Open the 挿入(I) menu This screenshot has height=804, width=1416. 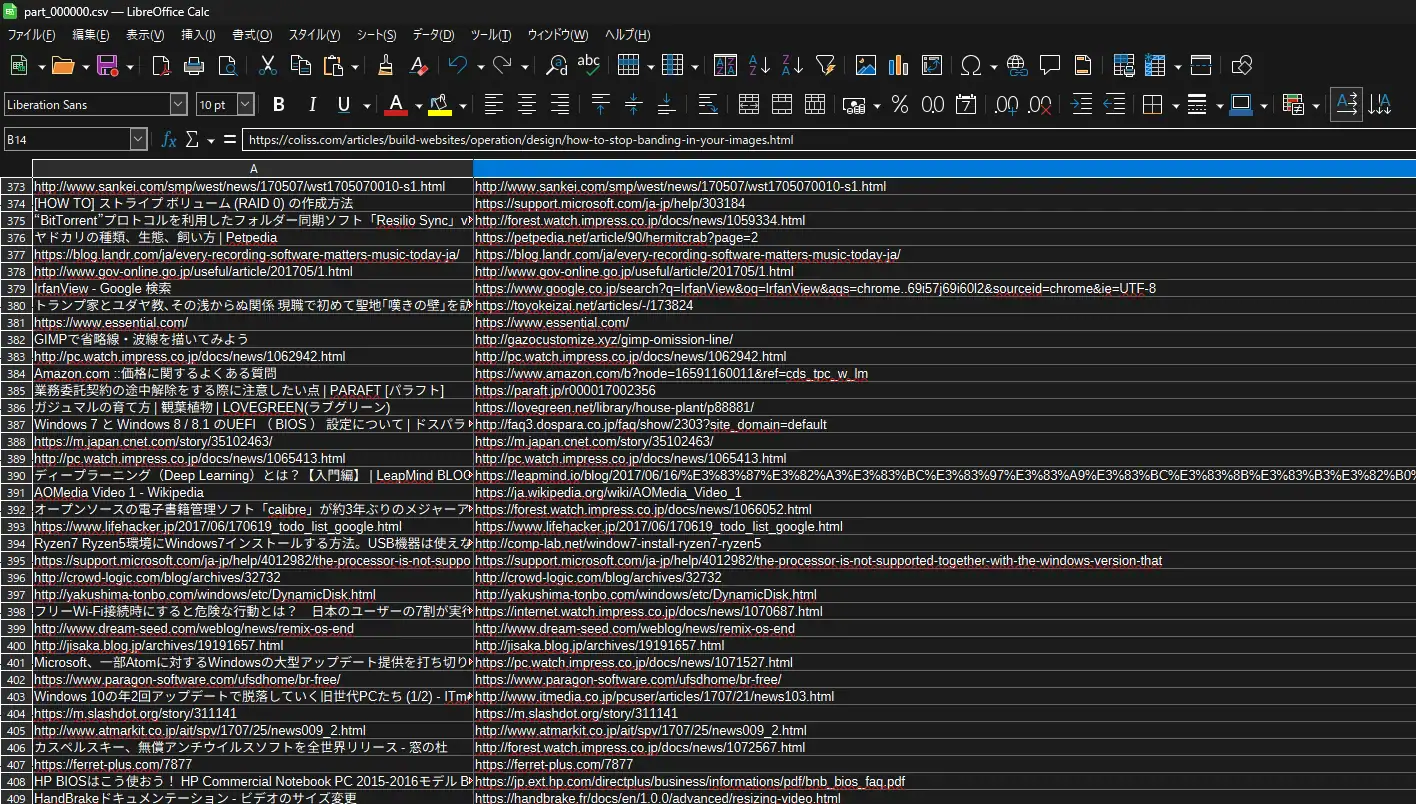pyautogui.click(x=198, y=35)
